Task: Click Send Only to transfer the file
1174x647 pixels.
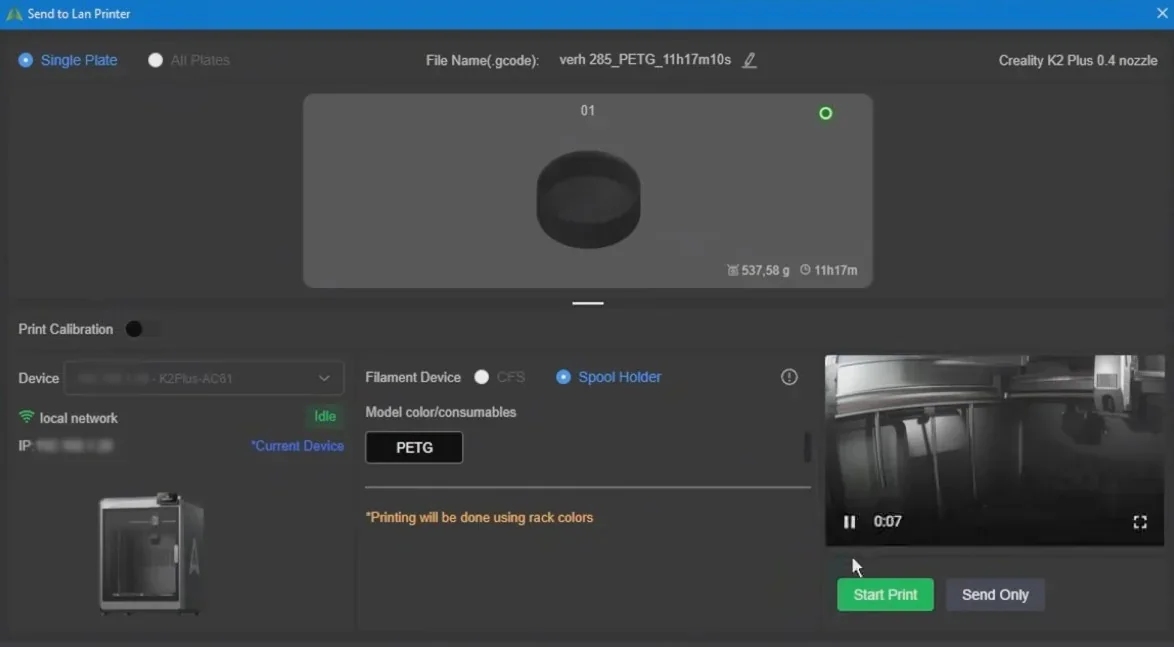Action: pos(995,594)
